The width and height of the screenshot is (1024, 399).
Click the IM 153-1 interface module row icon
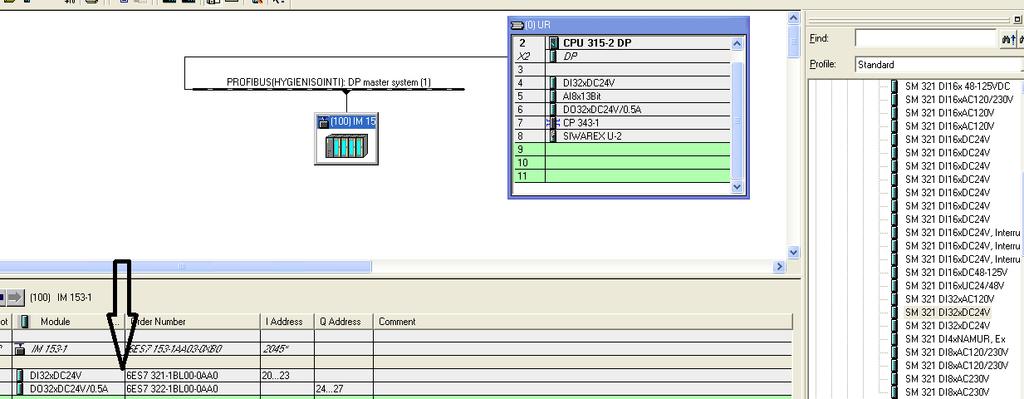[x=20, y=349]
